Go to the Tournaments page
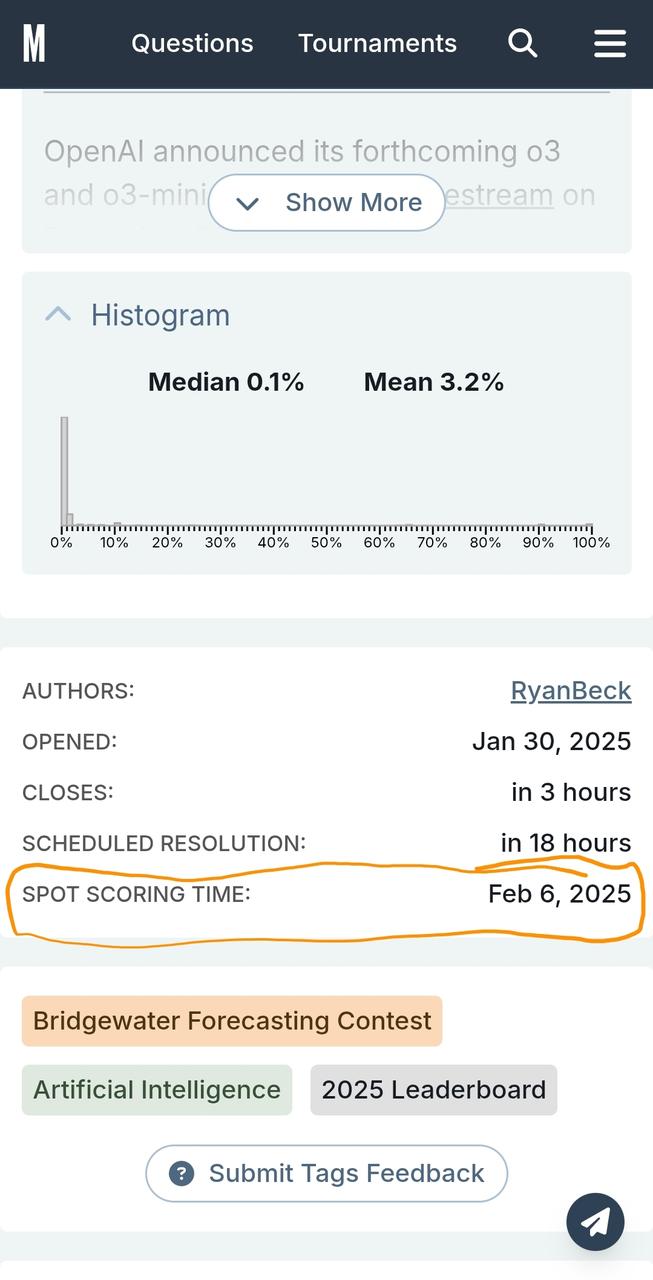Image resolution: width=653 pixels, height=1280 pixels. coord(377,43)
